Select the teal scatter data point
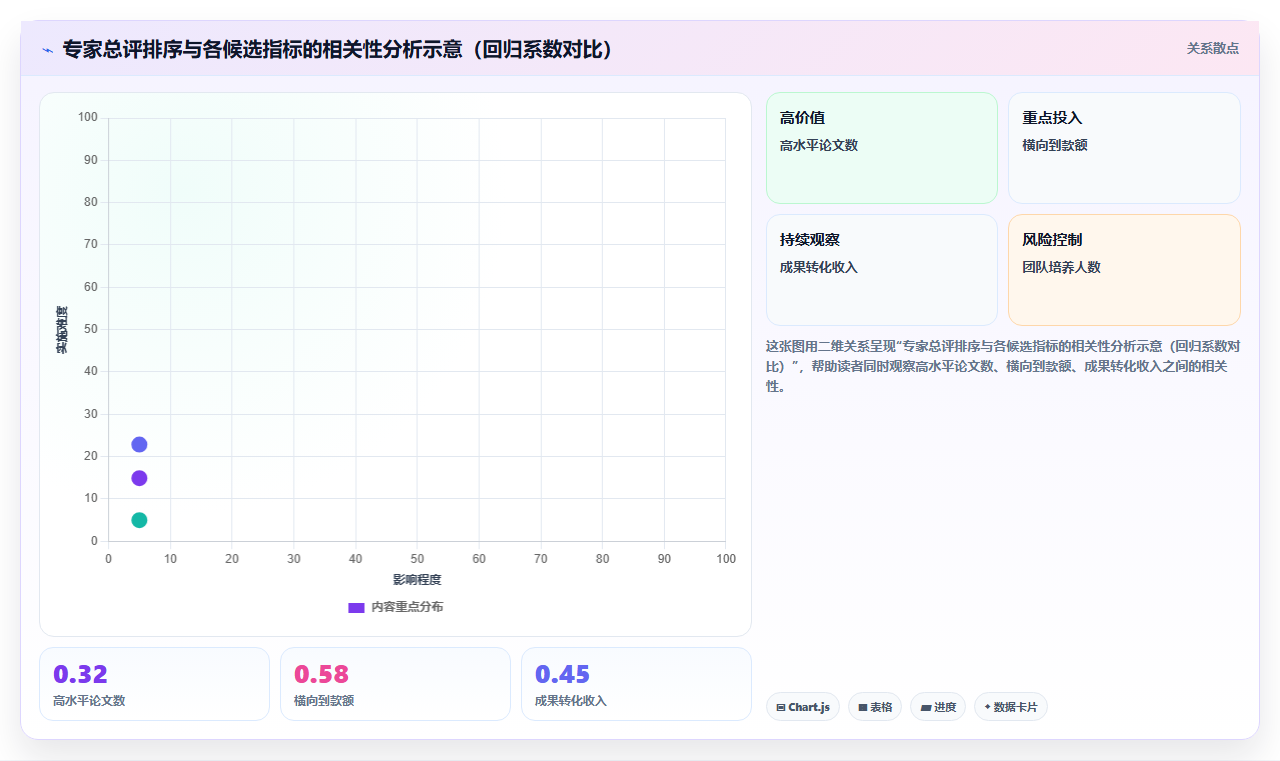 click(x=139, y=520)
